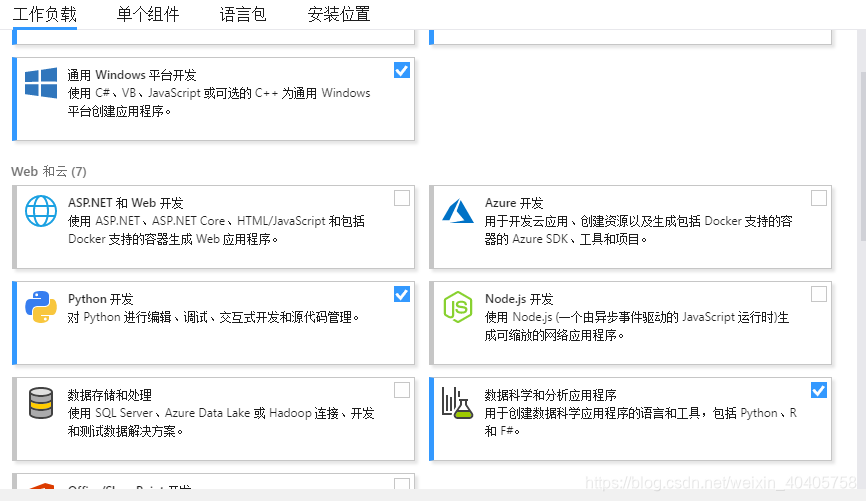The height and width of the screenshot is (501, 866).
Task: Uncheck 通用 Windows 平台开发 checkbox
Action: click(x=402, y=70)
